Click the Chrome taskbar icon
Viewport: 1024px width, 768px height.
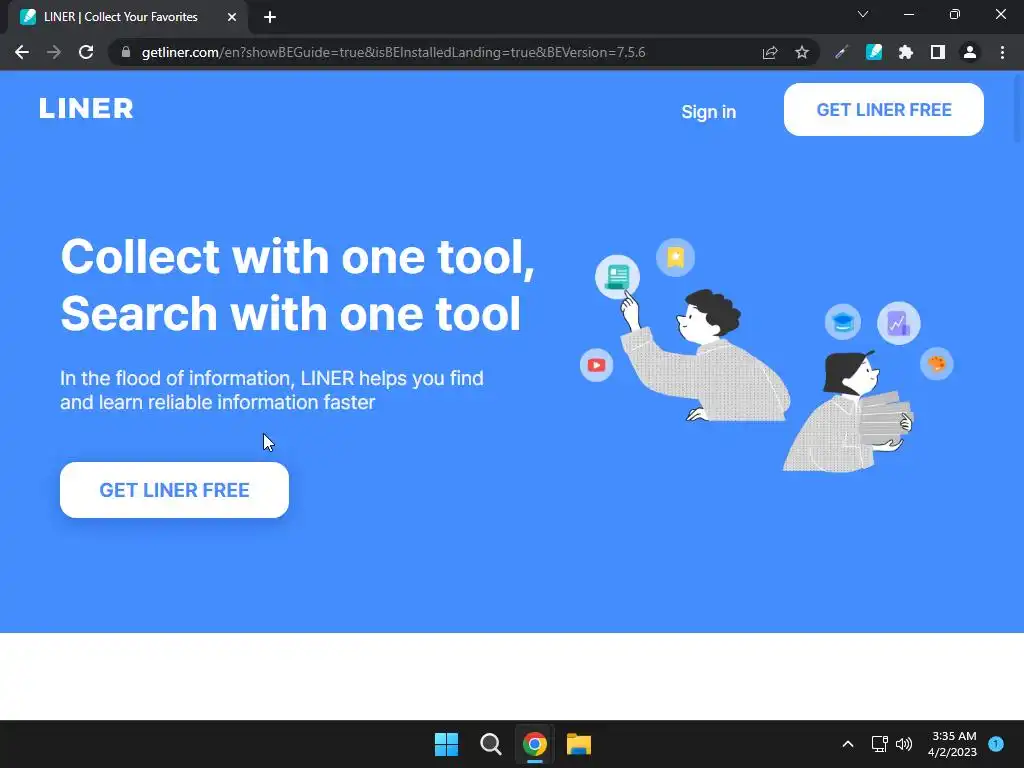[535, 744]
